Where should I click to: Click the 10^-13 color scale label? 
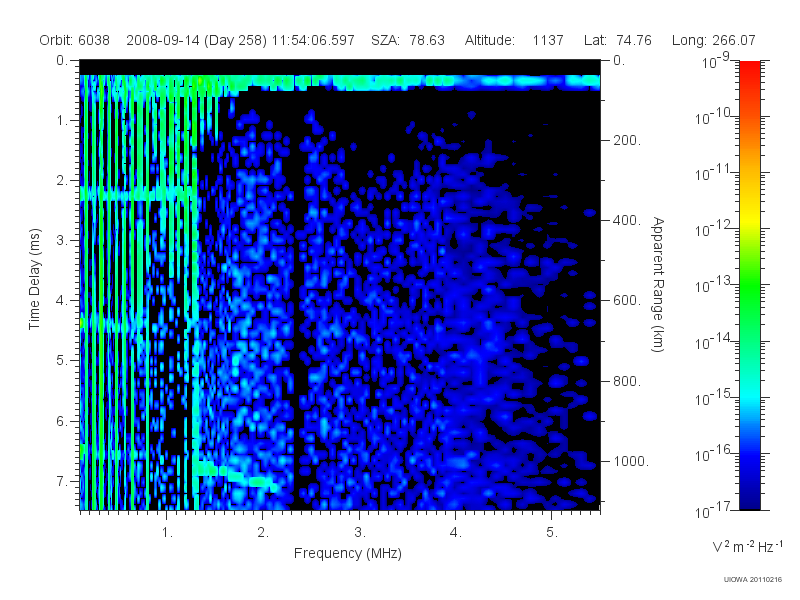pyautogui.click(x=712, y=285)
